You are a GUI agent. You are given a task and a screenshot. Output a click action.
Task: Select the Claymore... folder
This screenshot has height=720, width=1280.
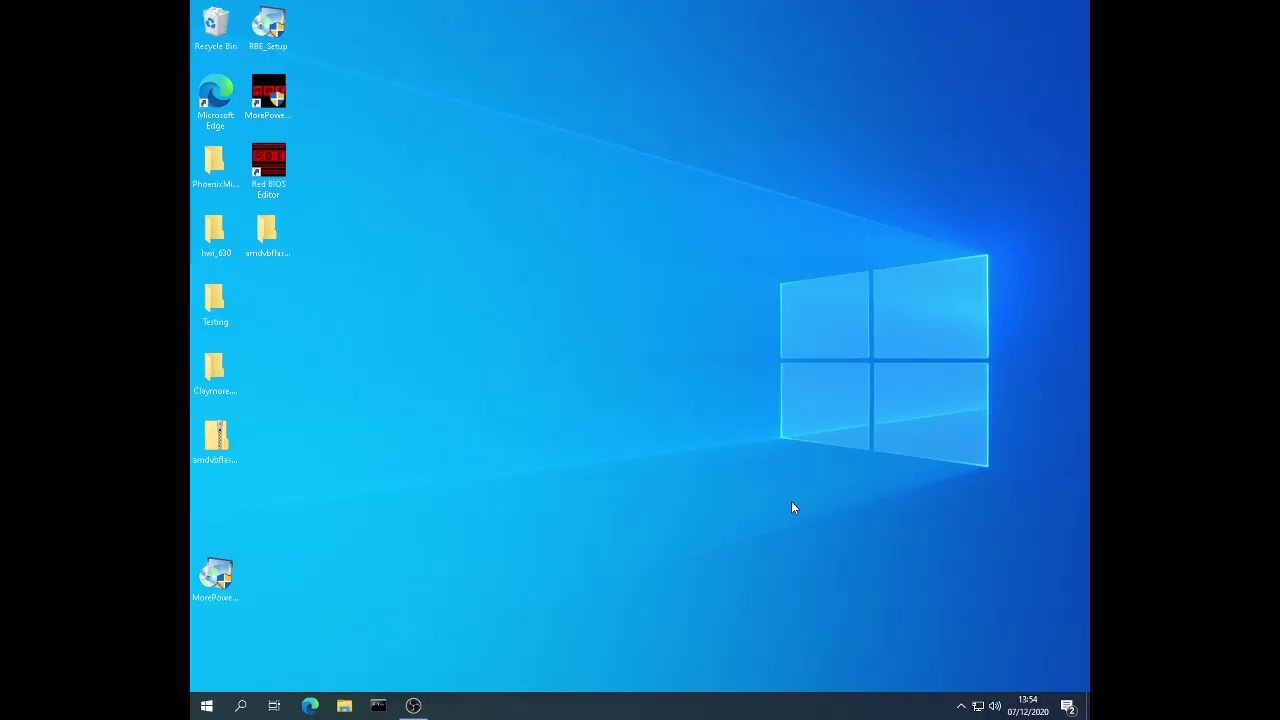(215, 373)
